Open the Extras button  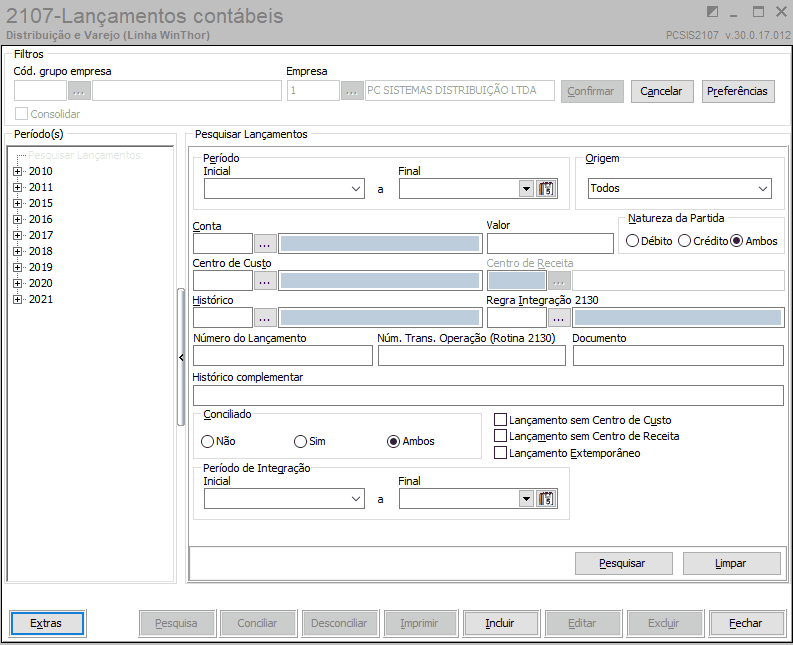pyautogui.click(x=47, y=623)
